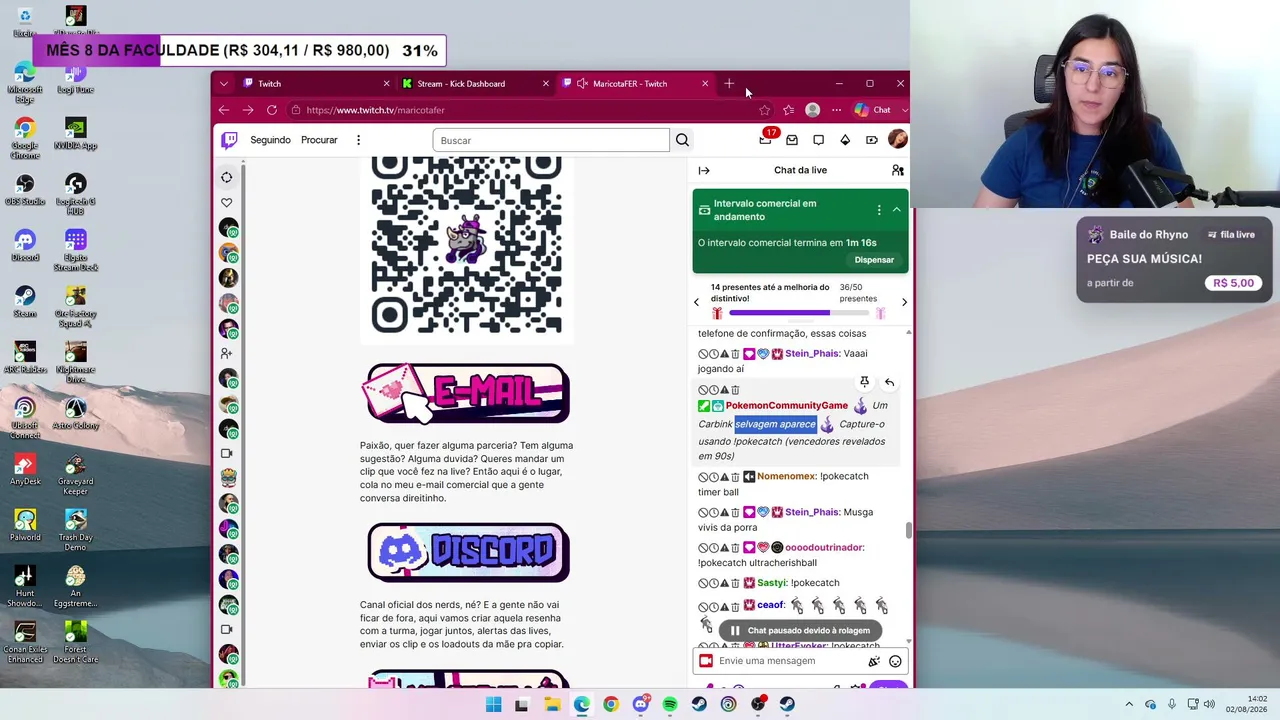Show previous chat goal with left arrow
Viewport: 1280px width, 720px height.
pyautogui.click(x=697, y=302)
